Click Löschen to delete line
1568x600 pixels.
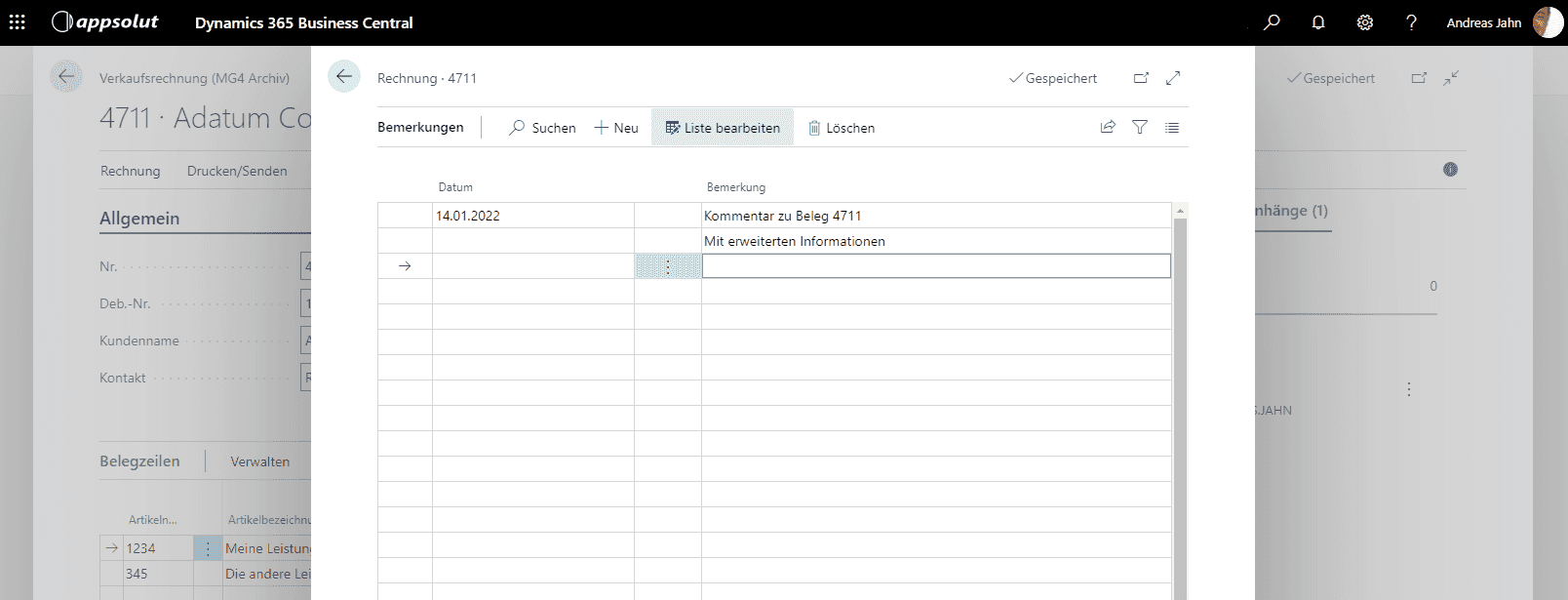point(841,128)
